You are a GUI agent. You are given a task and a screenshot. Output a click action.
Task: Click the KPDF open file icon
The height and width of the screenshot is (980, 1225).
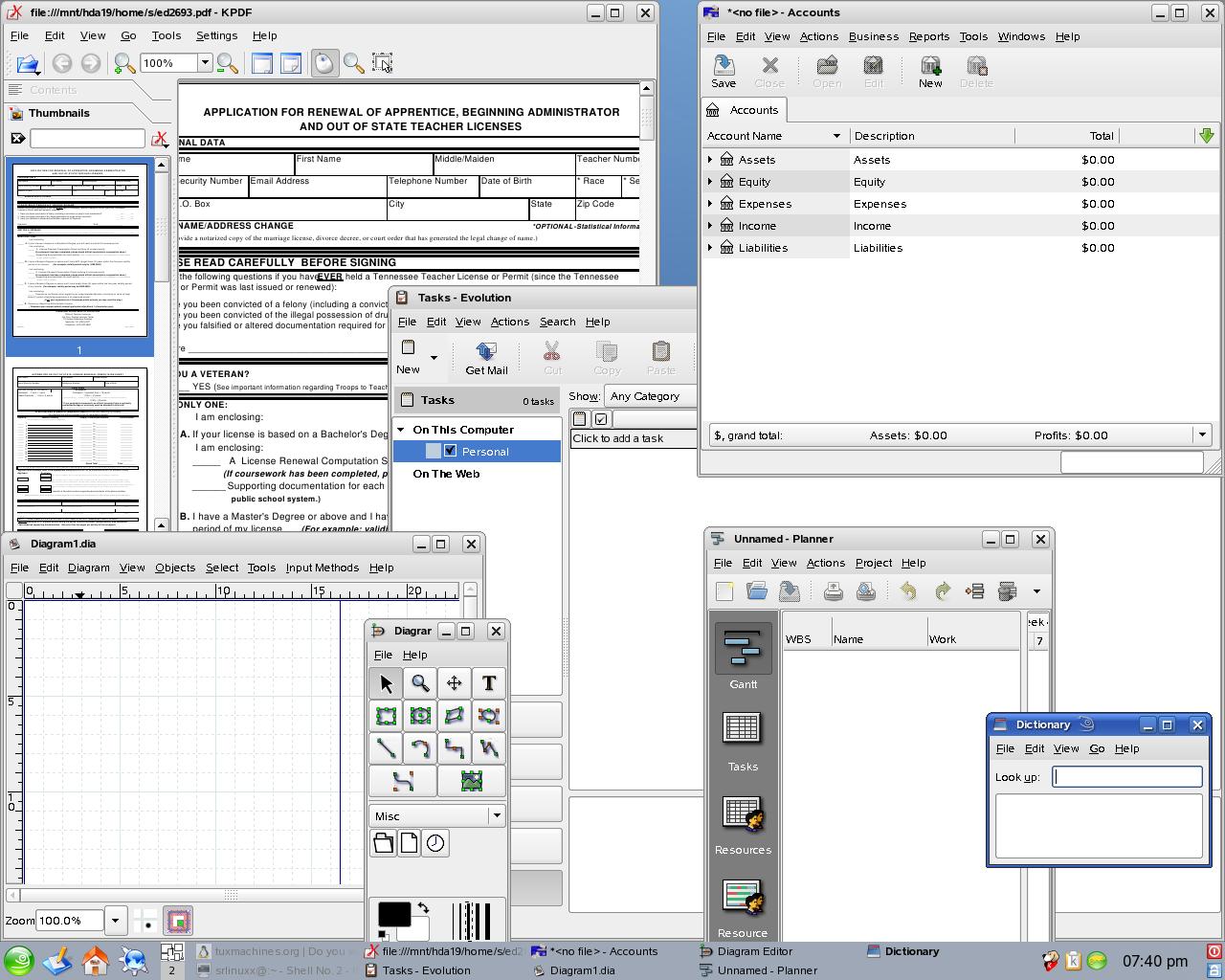pyautogui.click(x=27, y=64)
